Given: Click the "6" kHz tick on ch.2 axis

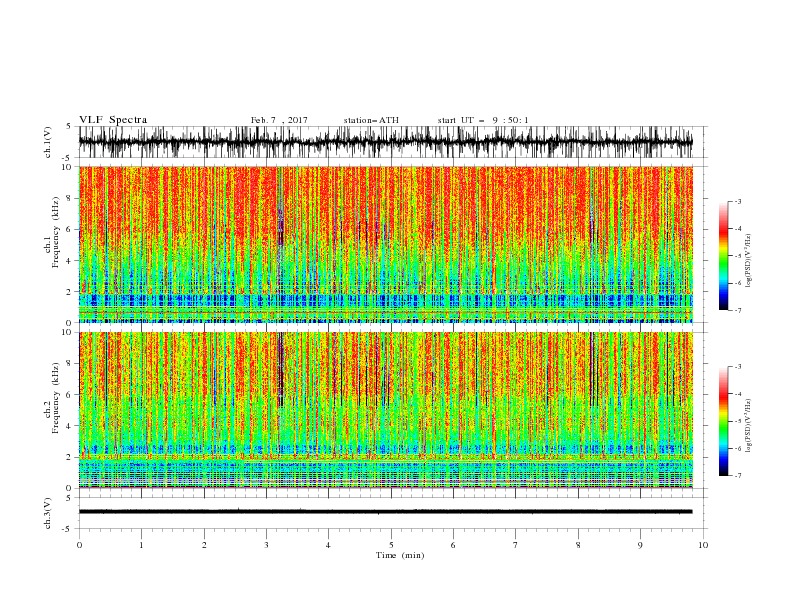Looking at the screenshot, I should [70, 395].
